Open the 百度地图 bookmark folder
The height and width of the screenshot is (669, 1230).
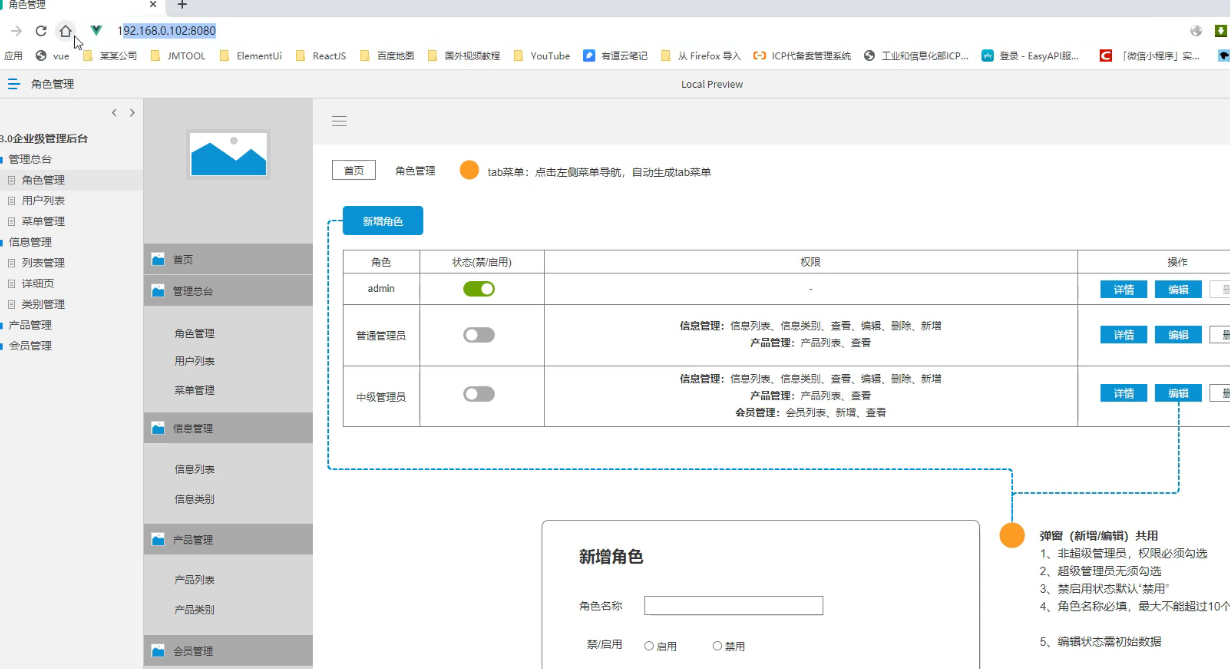pyautogui.click(x=386, y=56)
